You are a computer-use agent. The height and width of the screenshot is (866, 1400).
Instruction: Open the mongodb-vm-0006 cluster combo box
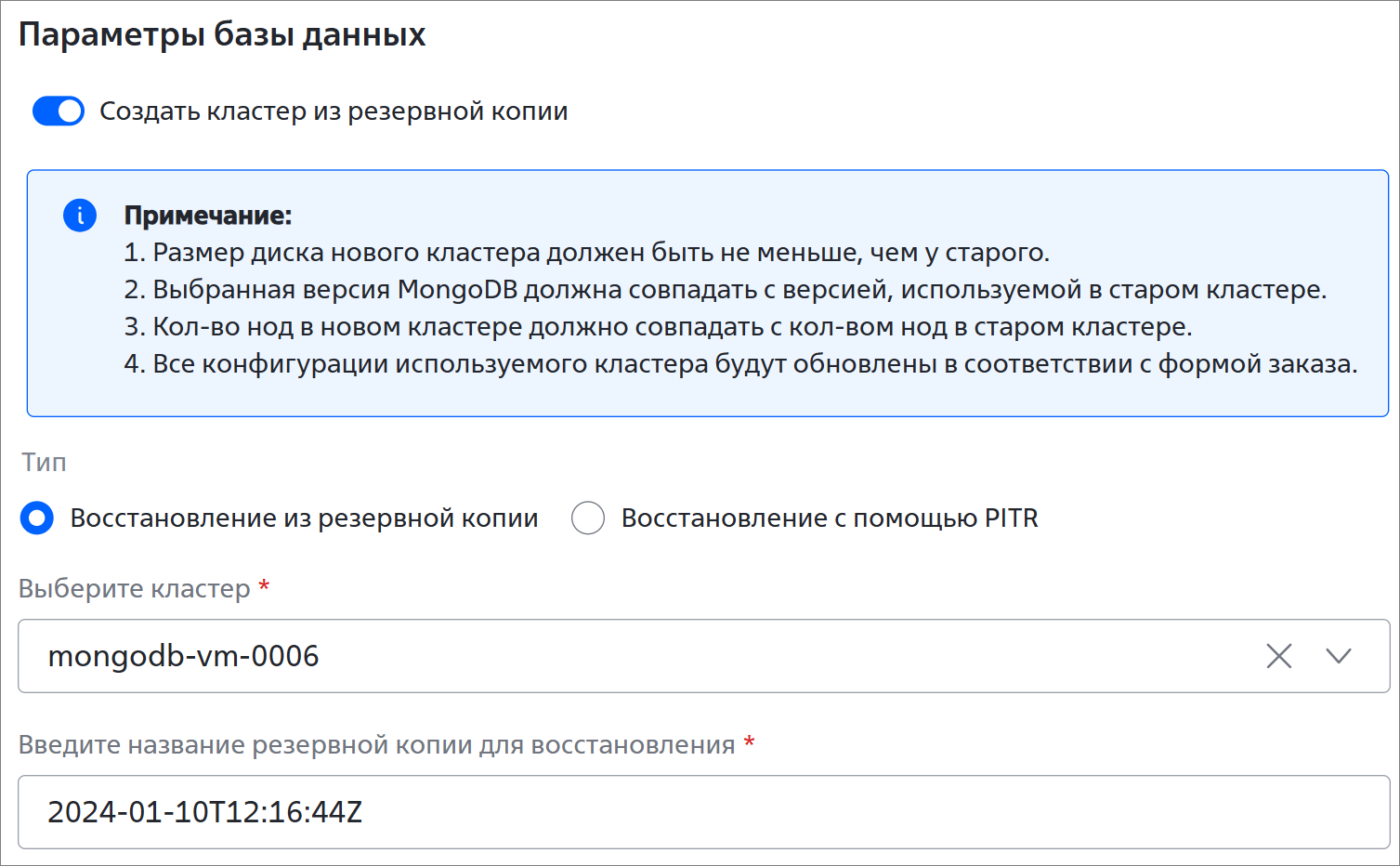tap(704, 656)
